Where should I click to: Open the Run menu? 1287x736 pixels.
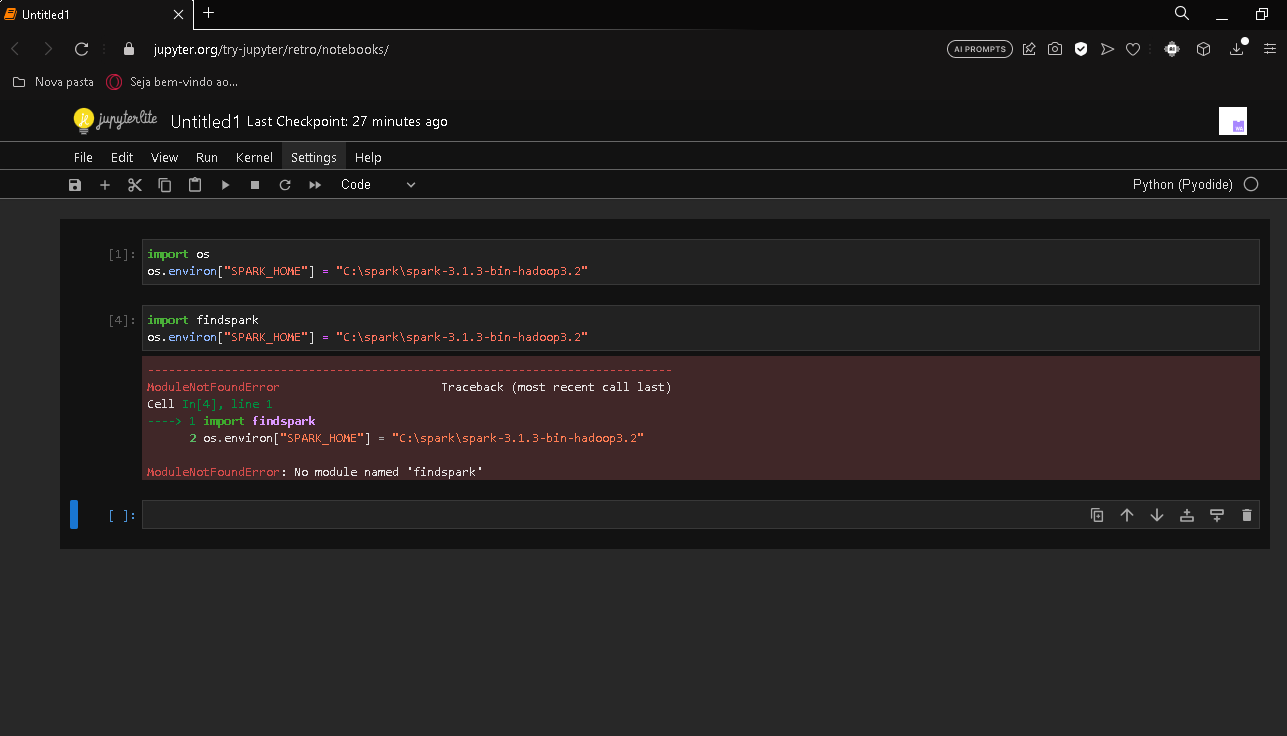click(x=207, y=157)
